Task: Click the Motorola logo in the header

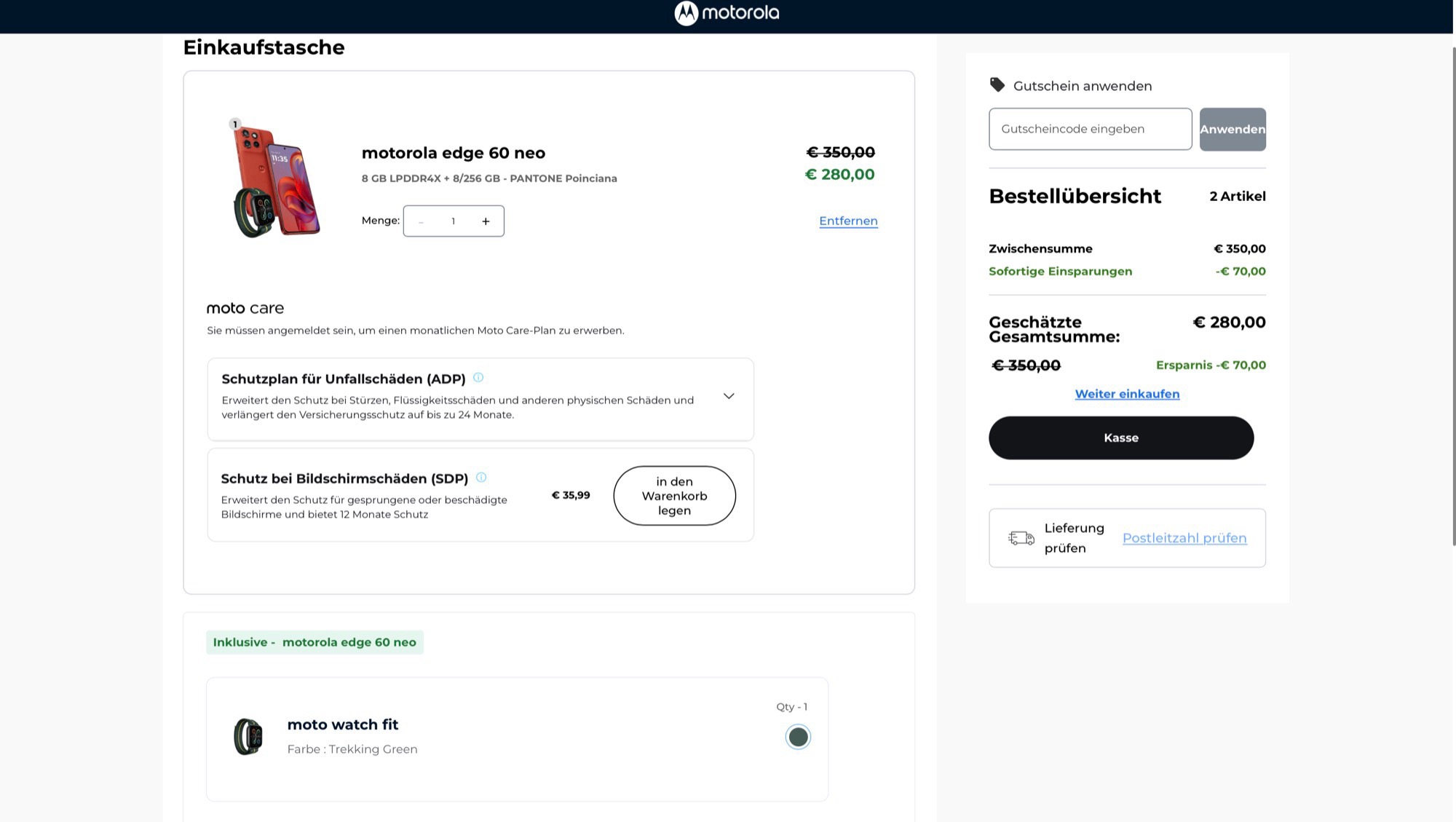Action: [727, 13]
